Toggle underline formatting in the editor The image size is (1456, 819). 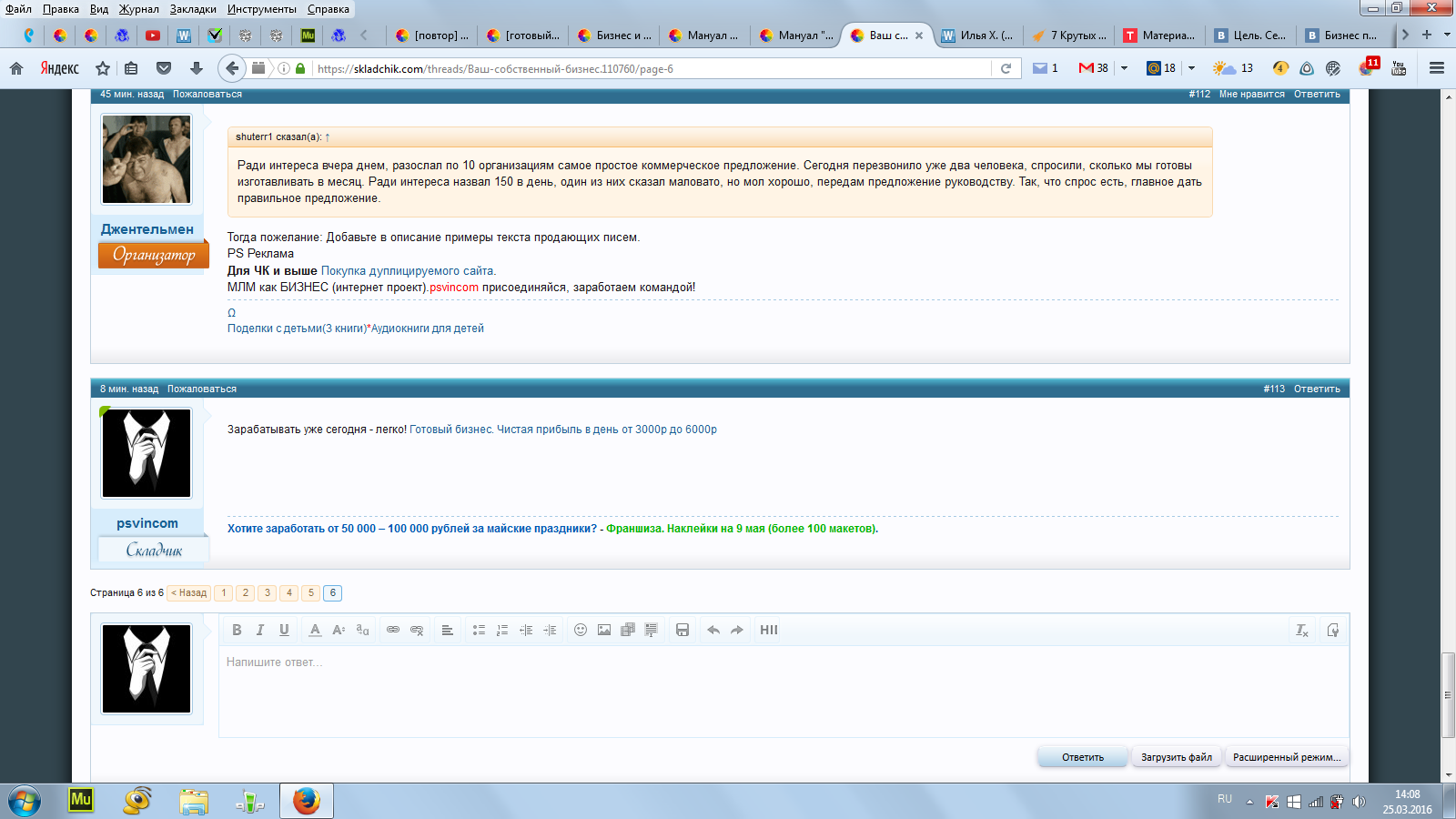click(x=284, y=630)
